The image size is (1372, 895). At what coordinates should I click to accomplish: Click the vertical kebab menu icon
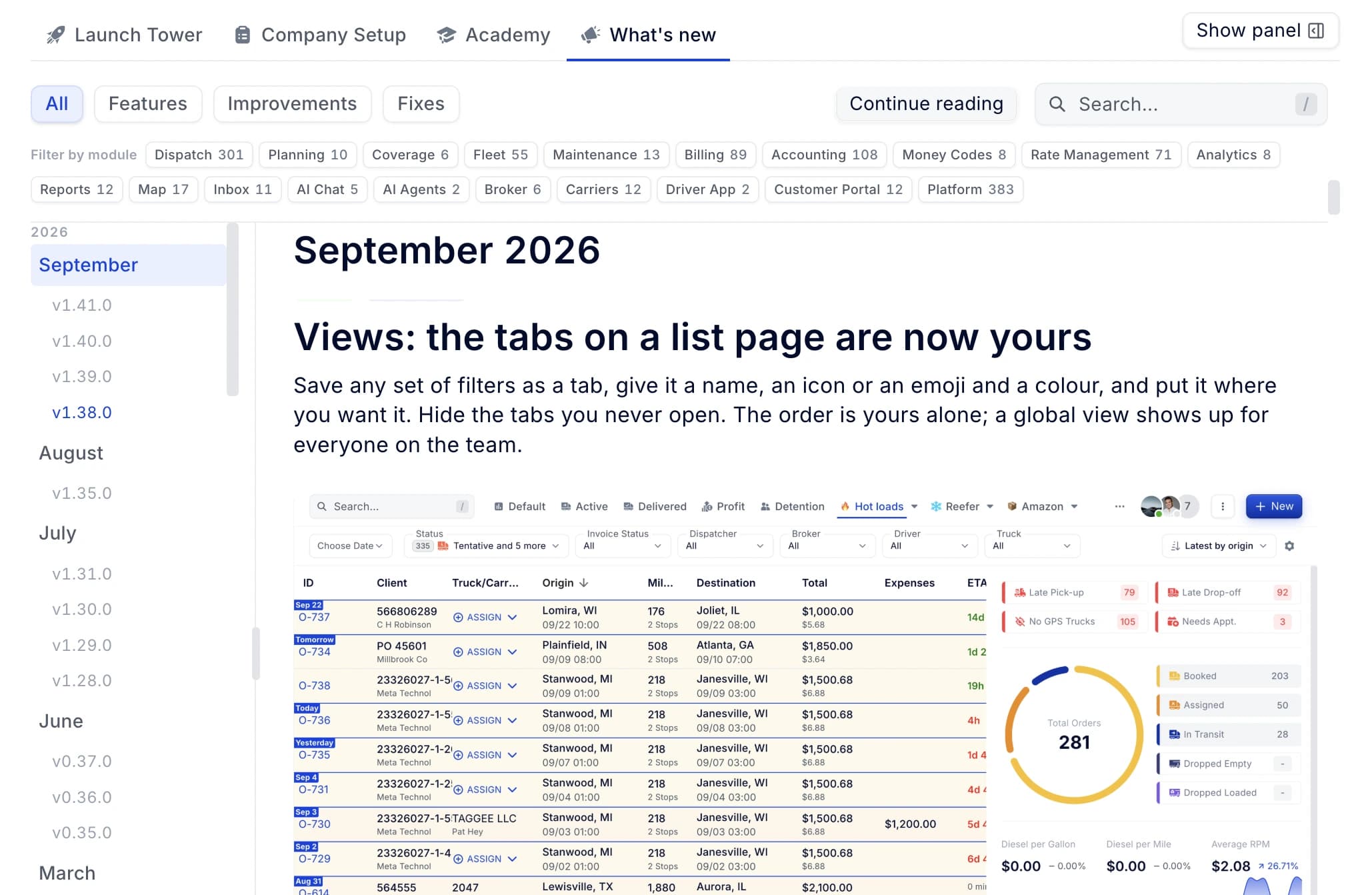pyautogui.click(x=1222, y=506)
